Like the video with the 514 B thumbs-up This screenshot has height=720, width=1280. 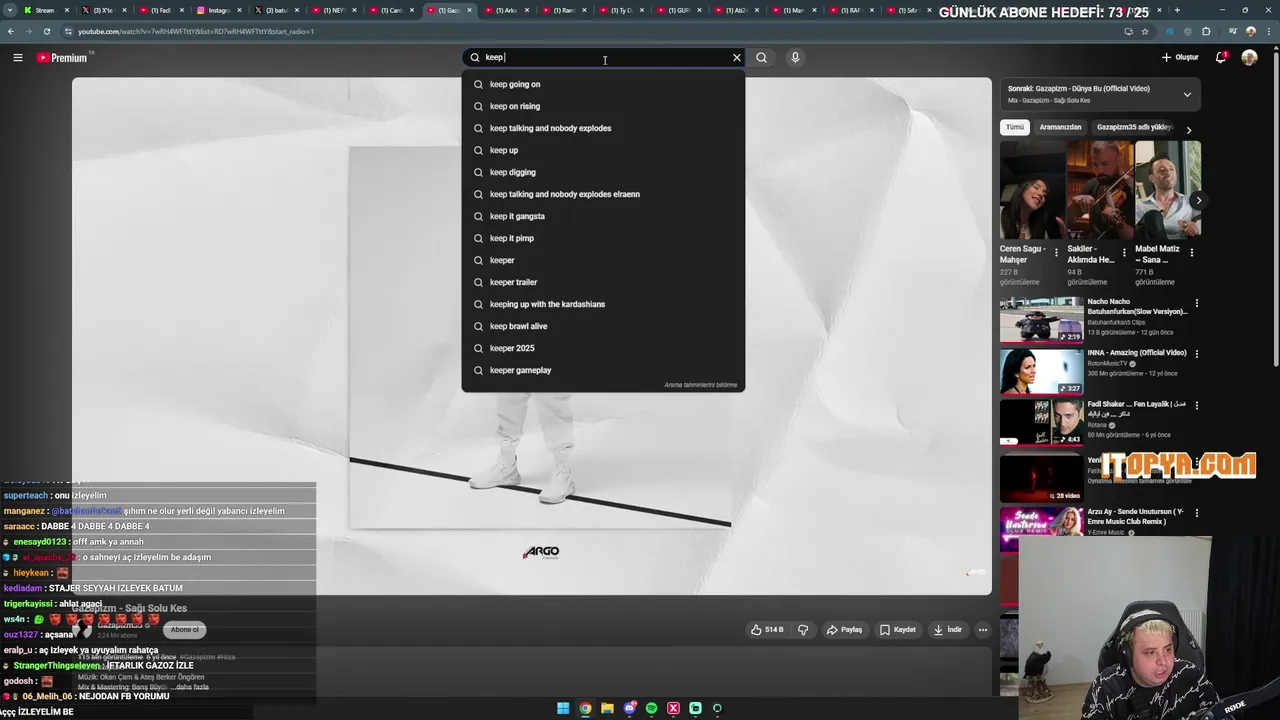pyautogui.click(x=767, y=630)
